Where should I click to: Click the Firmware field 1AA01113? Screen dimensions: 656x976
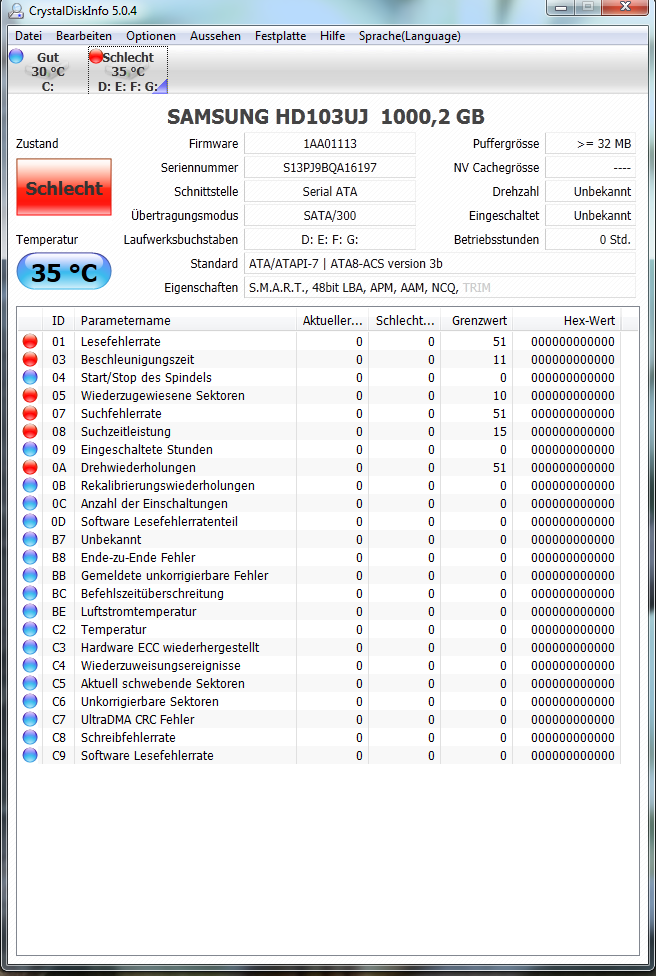pyautogui.click(x=330, y=144)
